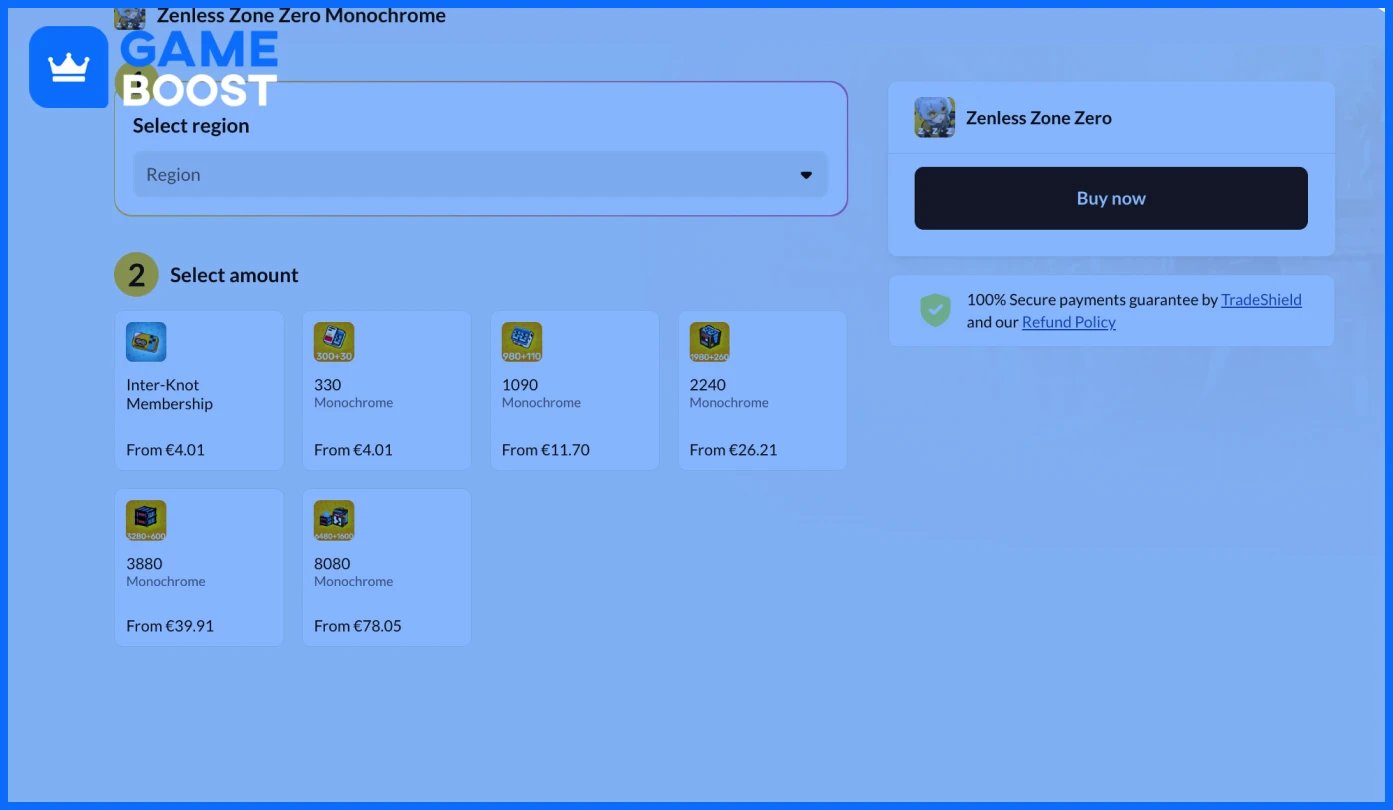Click the GameBoost crown logo icon
The height and width of the screenshot is (810, 1393).
pyautogui.click(x=69, y=67)
